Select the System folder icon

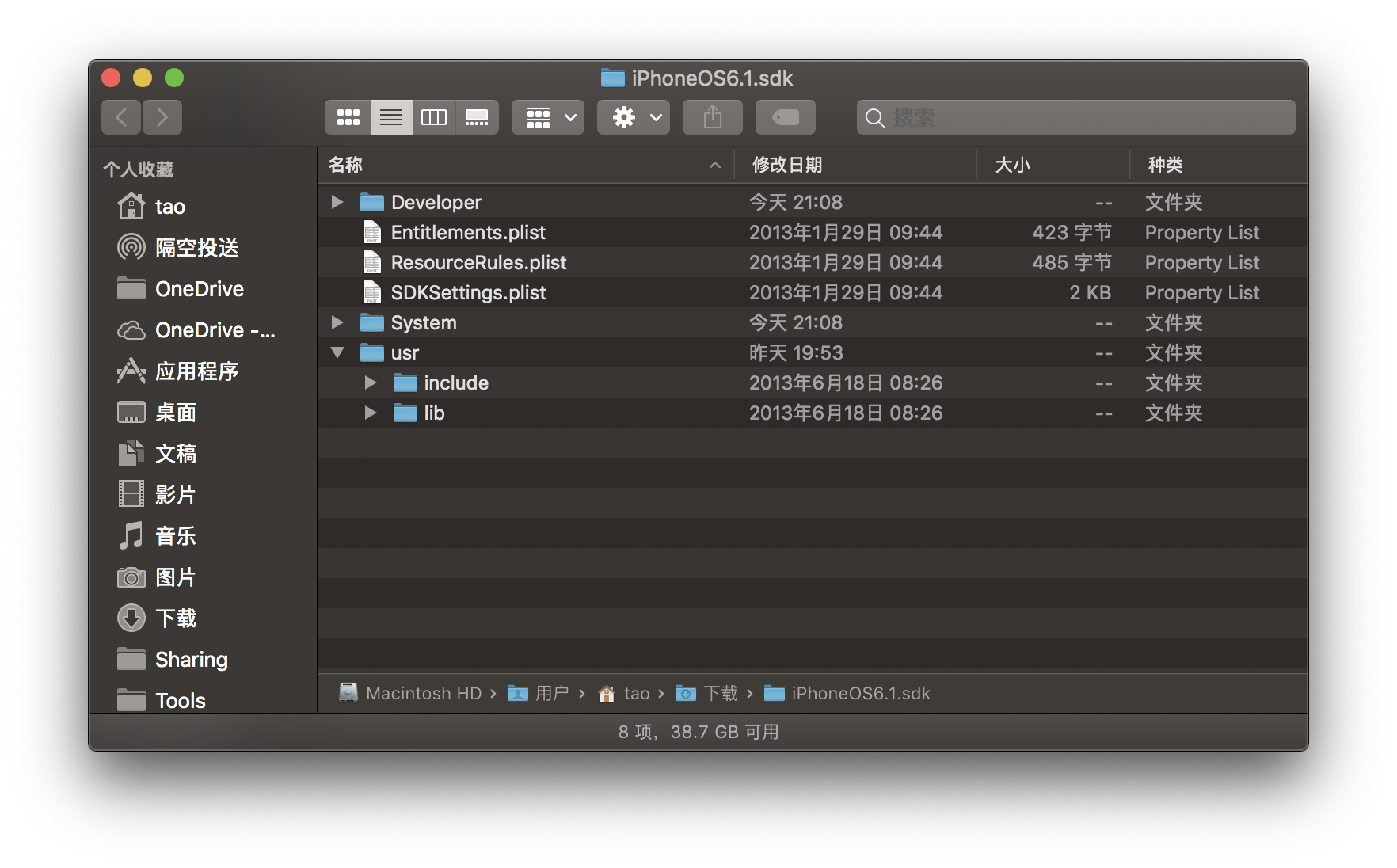point(372,322)
